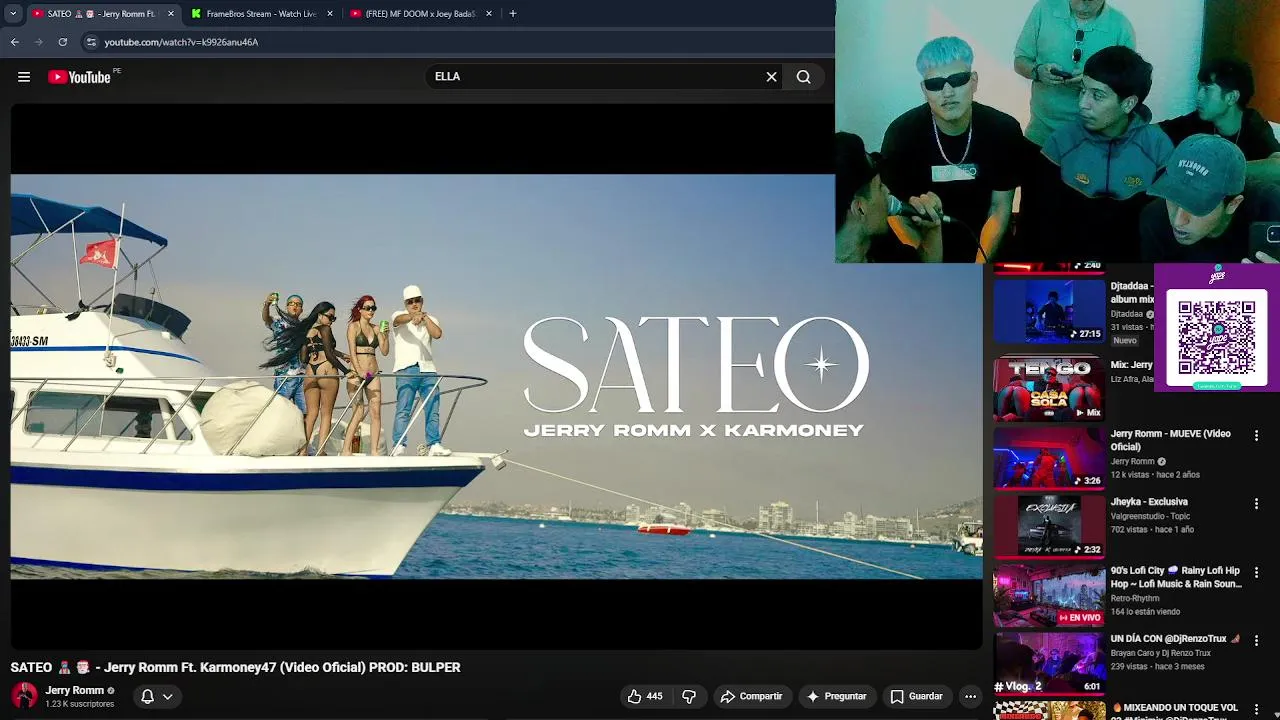1280x720 pixels.
Task: Save the video with Guardar button
Action: [916, 696]
